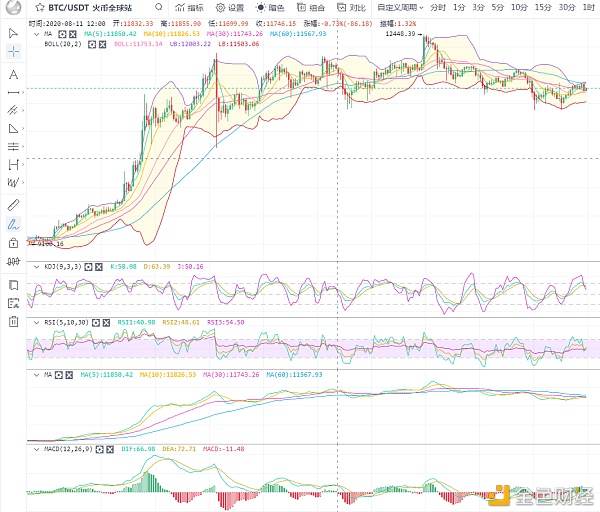
Task: Collapse the lower MA panel chevron
Action: coord(36,375)
